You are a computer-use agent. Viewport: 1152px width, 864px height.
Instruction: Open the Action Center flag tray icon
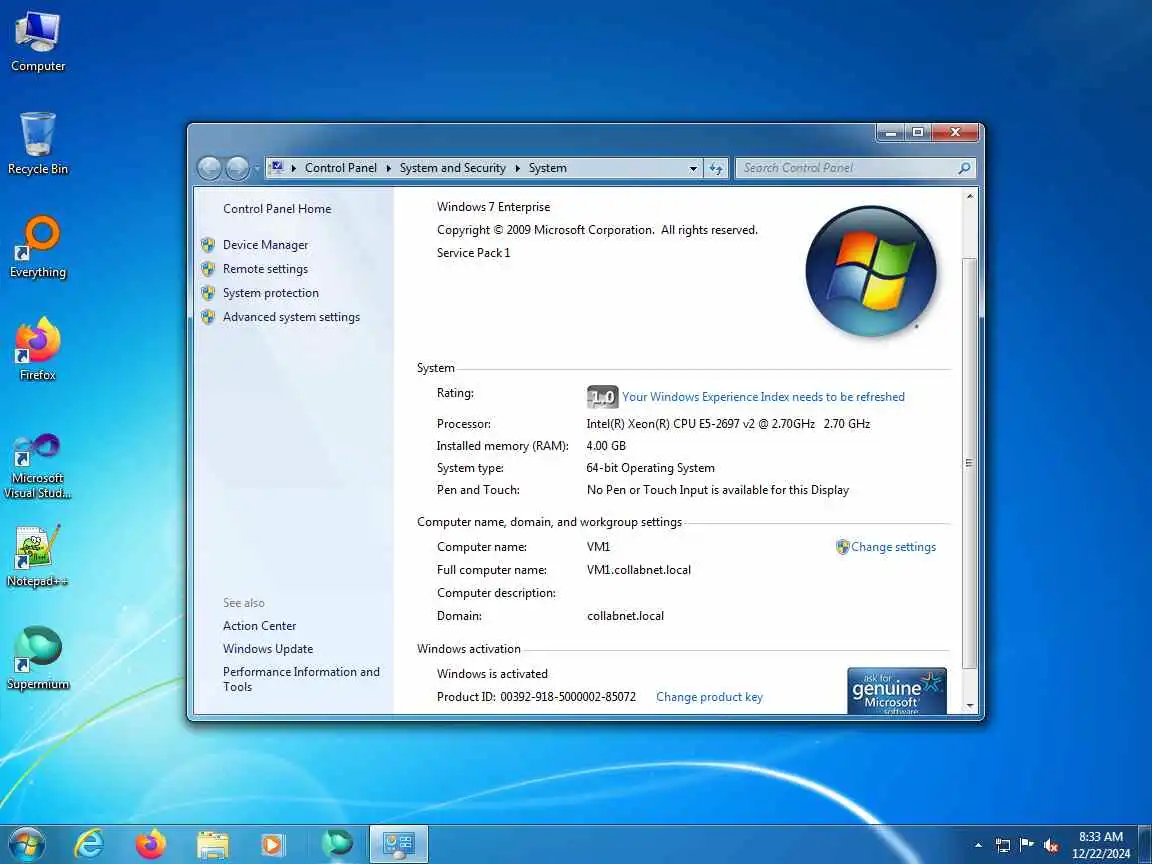1027,846
